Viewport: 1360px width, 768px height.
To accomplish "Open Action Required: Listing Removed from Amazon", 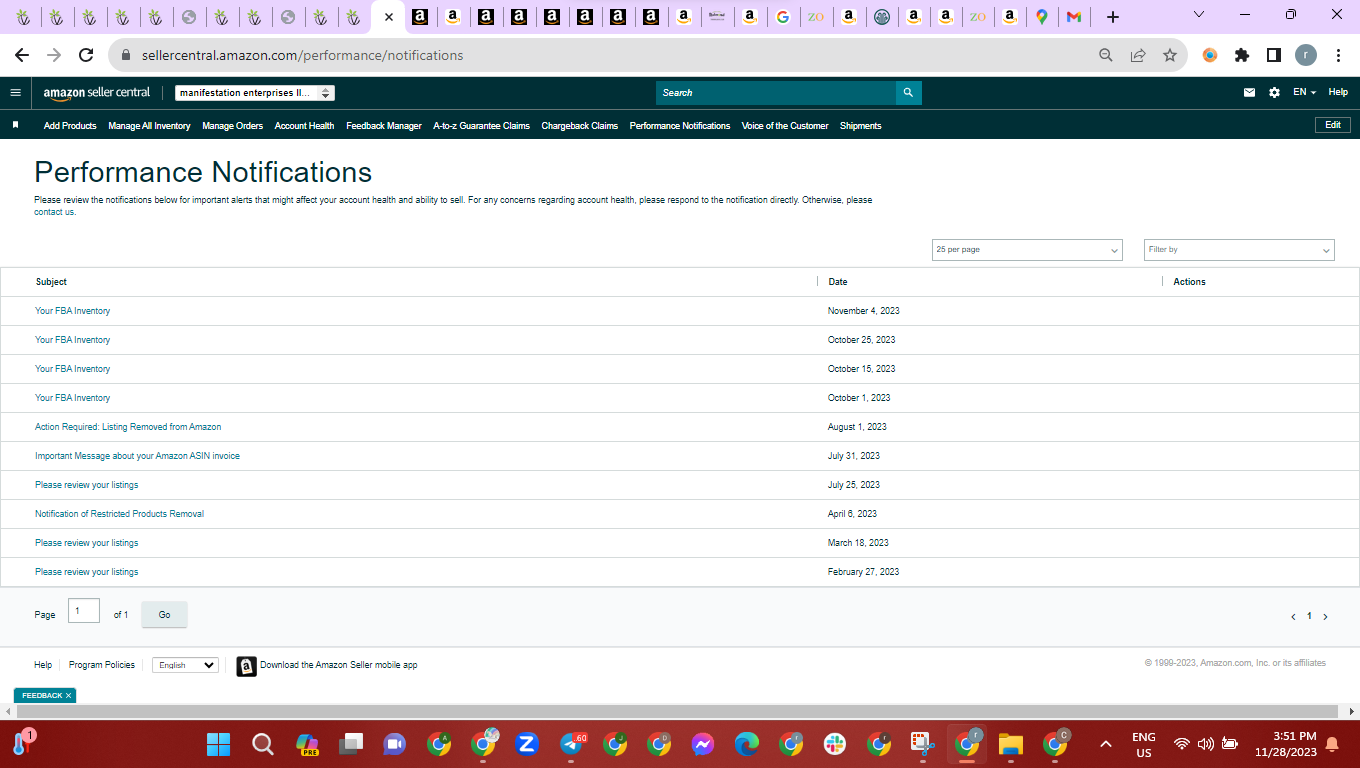I will pos(128,427).
